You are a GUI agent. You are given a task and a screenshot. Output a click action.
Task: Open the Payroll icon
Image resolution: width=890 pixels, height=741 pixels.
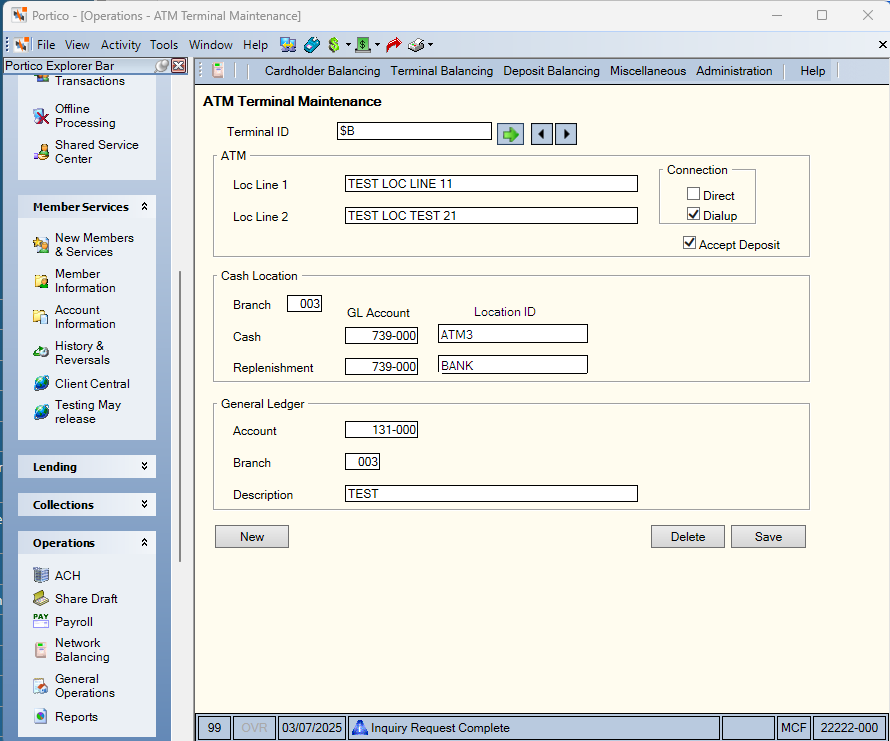(x=41, y=622)
